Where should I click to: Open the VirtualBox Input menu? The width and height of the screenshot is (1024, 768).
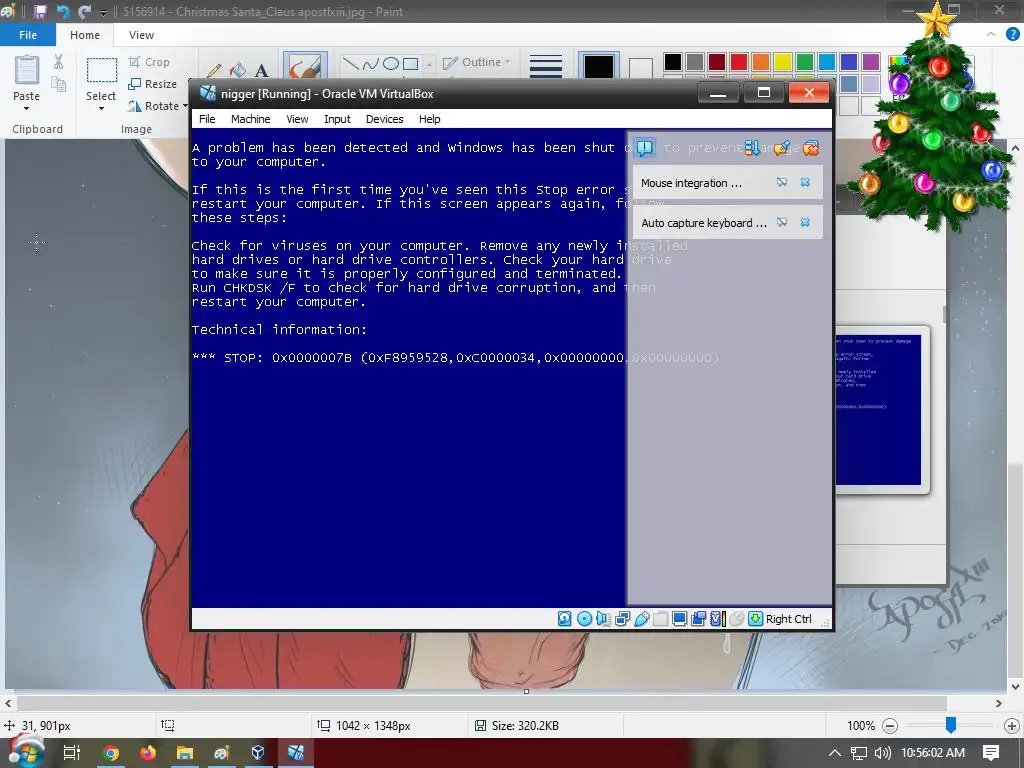(337, 119)
